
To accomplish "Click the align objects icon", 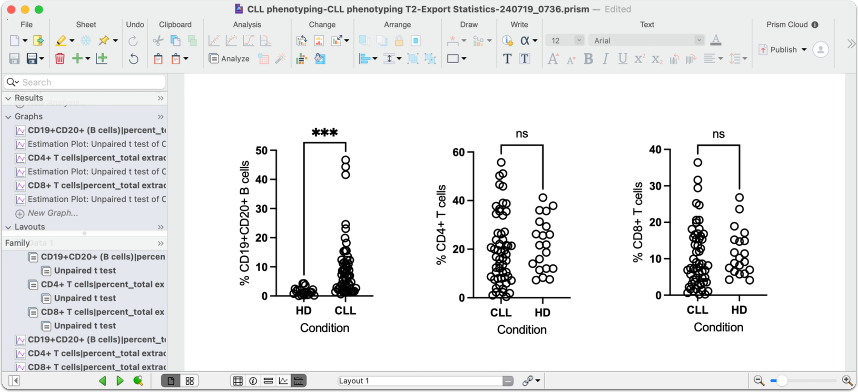I will 364,59.
